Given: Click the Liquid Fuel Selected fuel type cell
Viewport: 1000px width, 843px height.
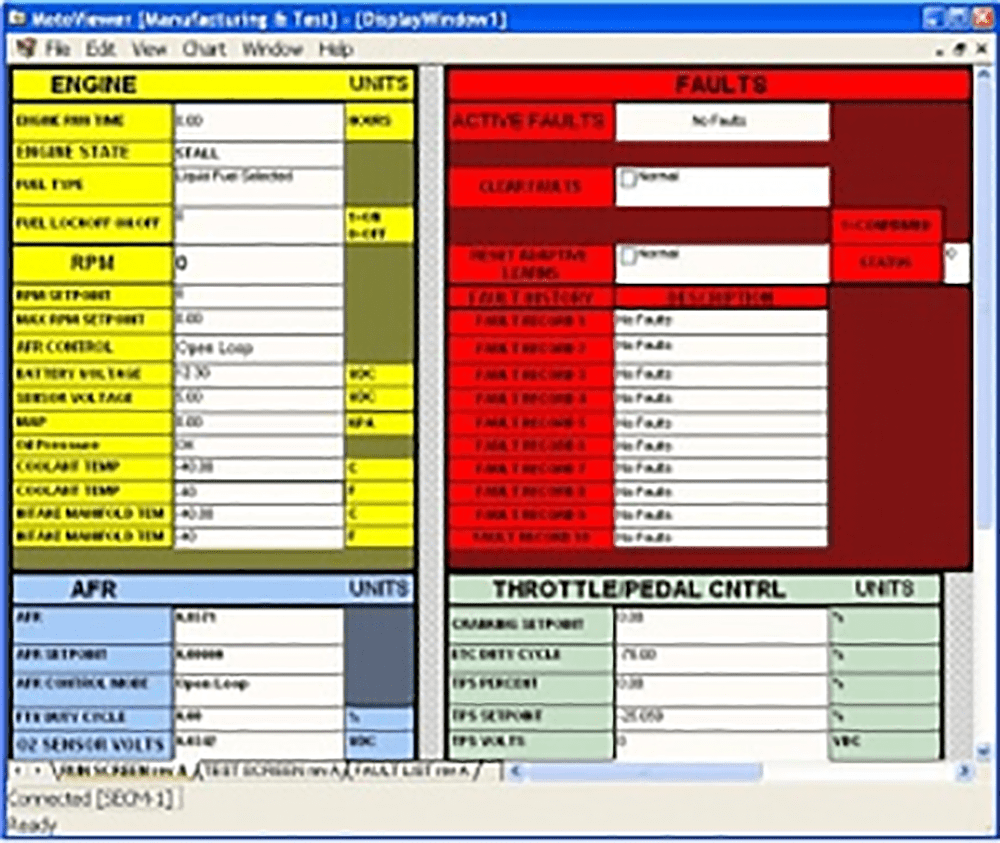Looking at the screenshot, I should click(258, 186).
